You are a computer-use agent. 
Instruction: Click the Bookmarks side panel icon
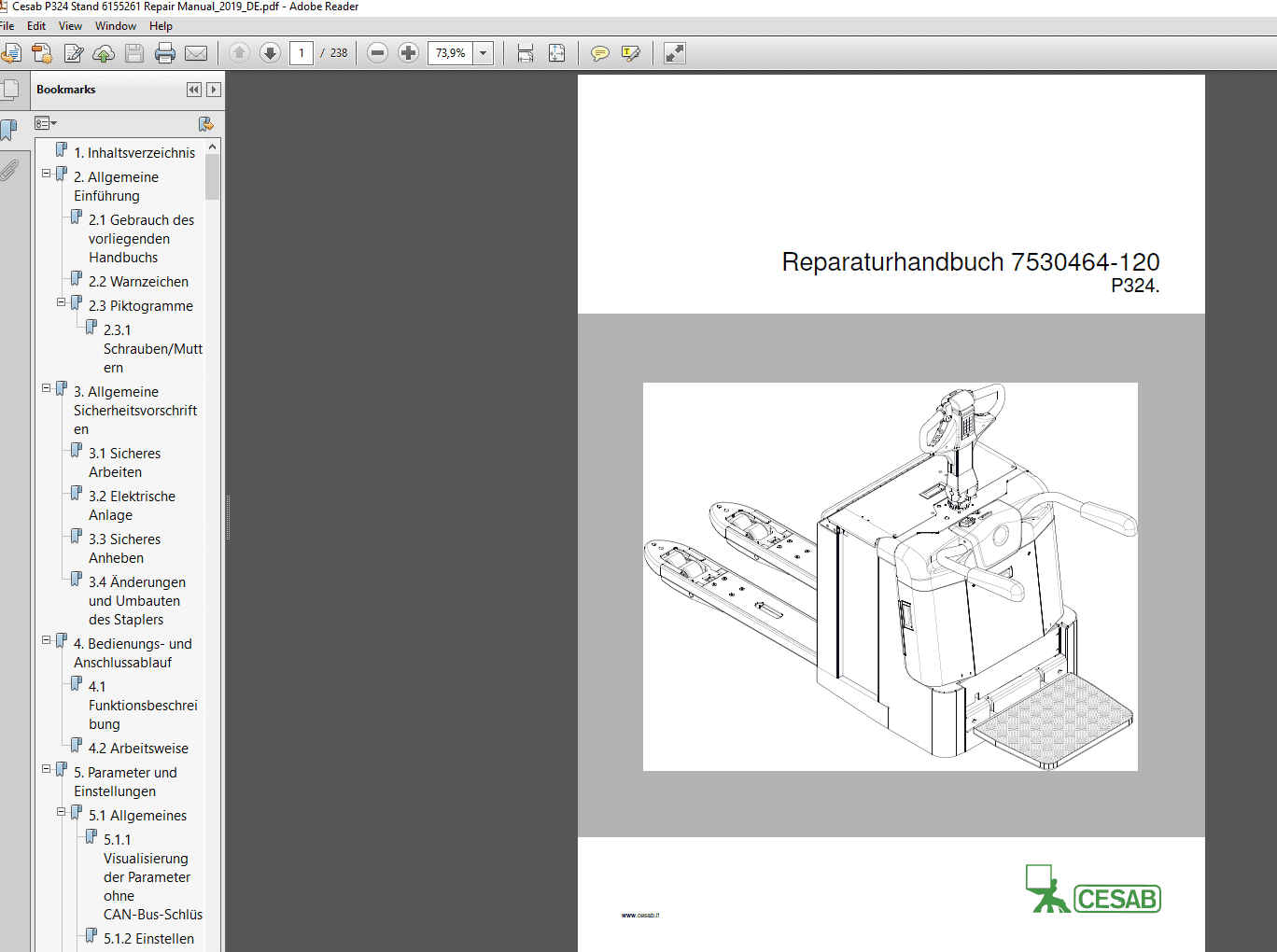pos(9,130)
